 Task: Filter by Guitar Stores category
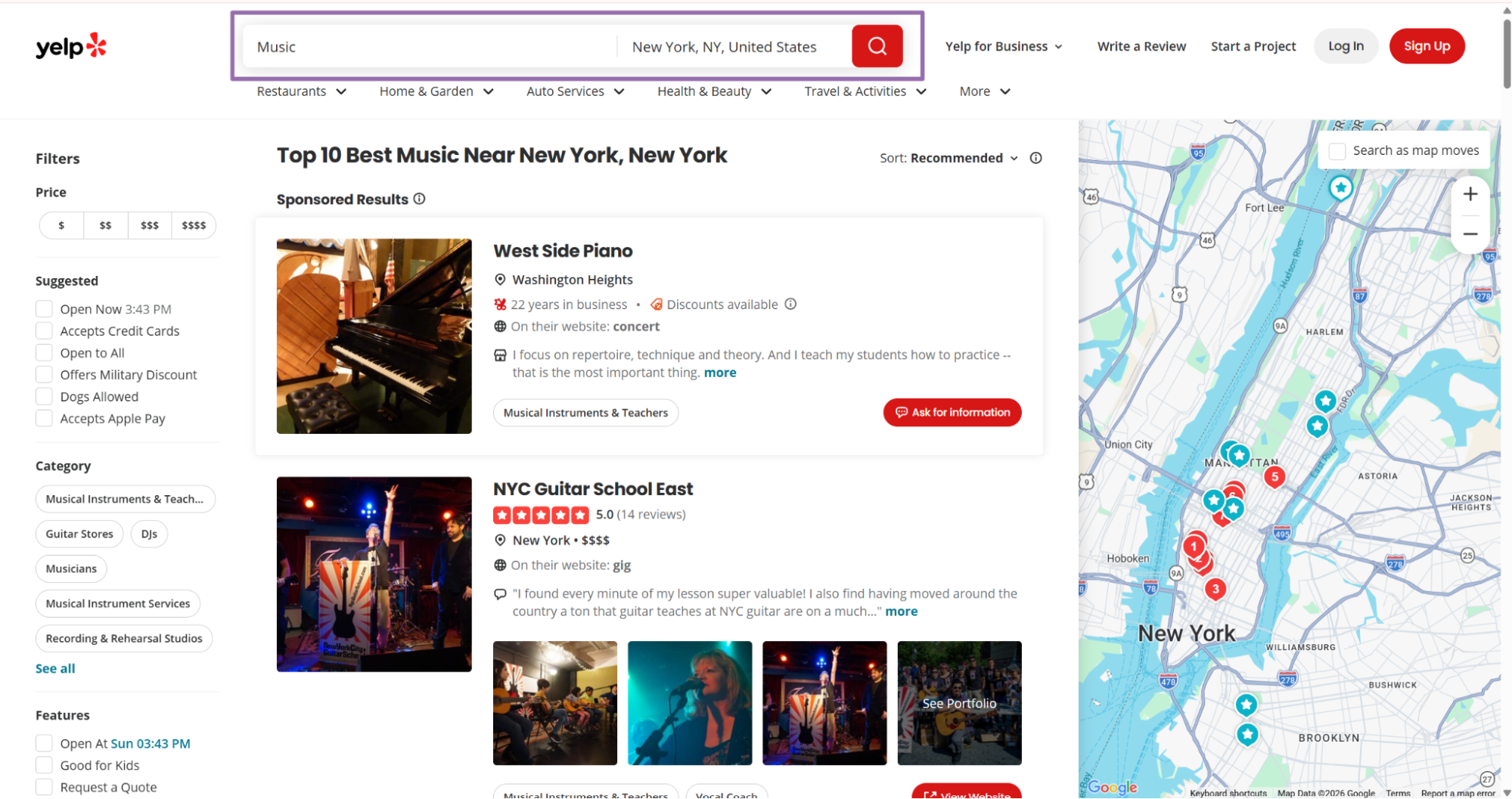pyautogui.click(x=79, y=534)
